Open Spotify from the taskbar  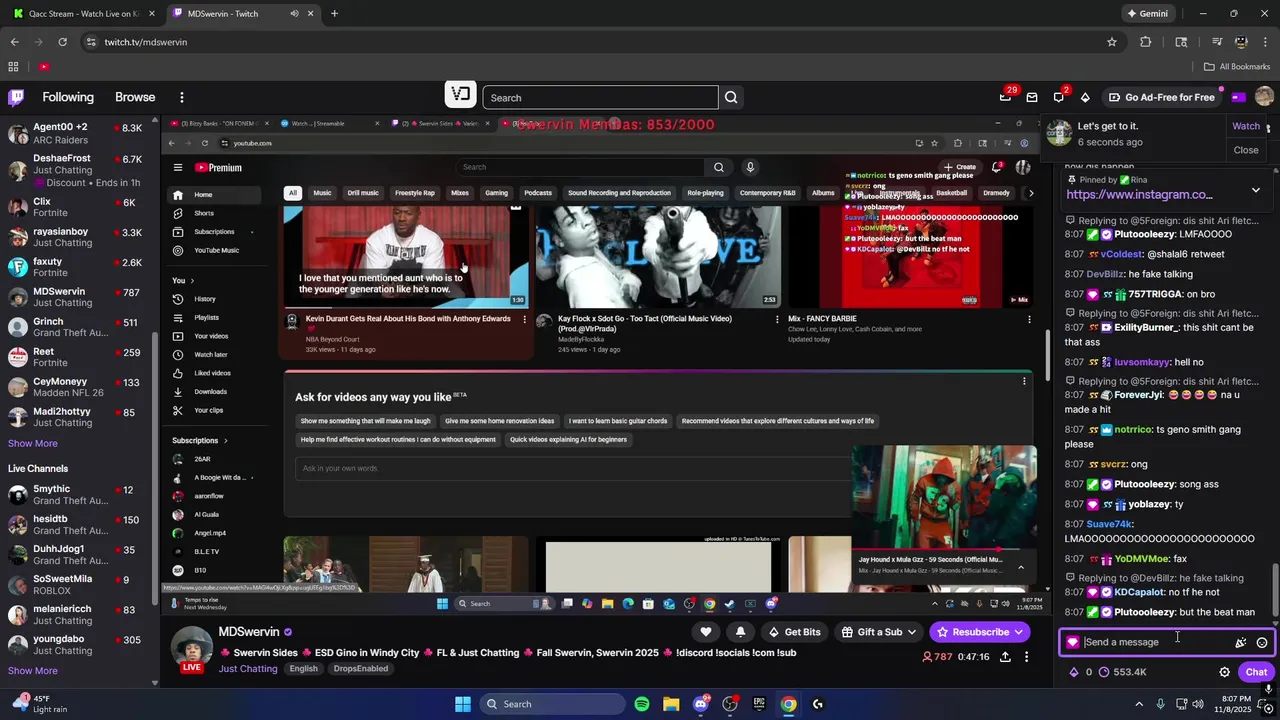(x=642, y=704)
